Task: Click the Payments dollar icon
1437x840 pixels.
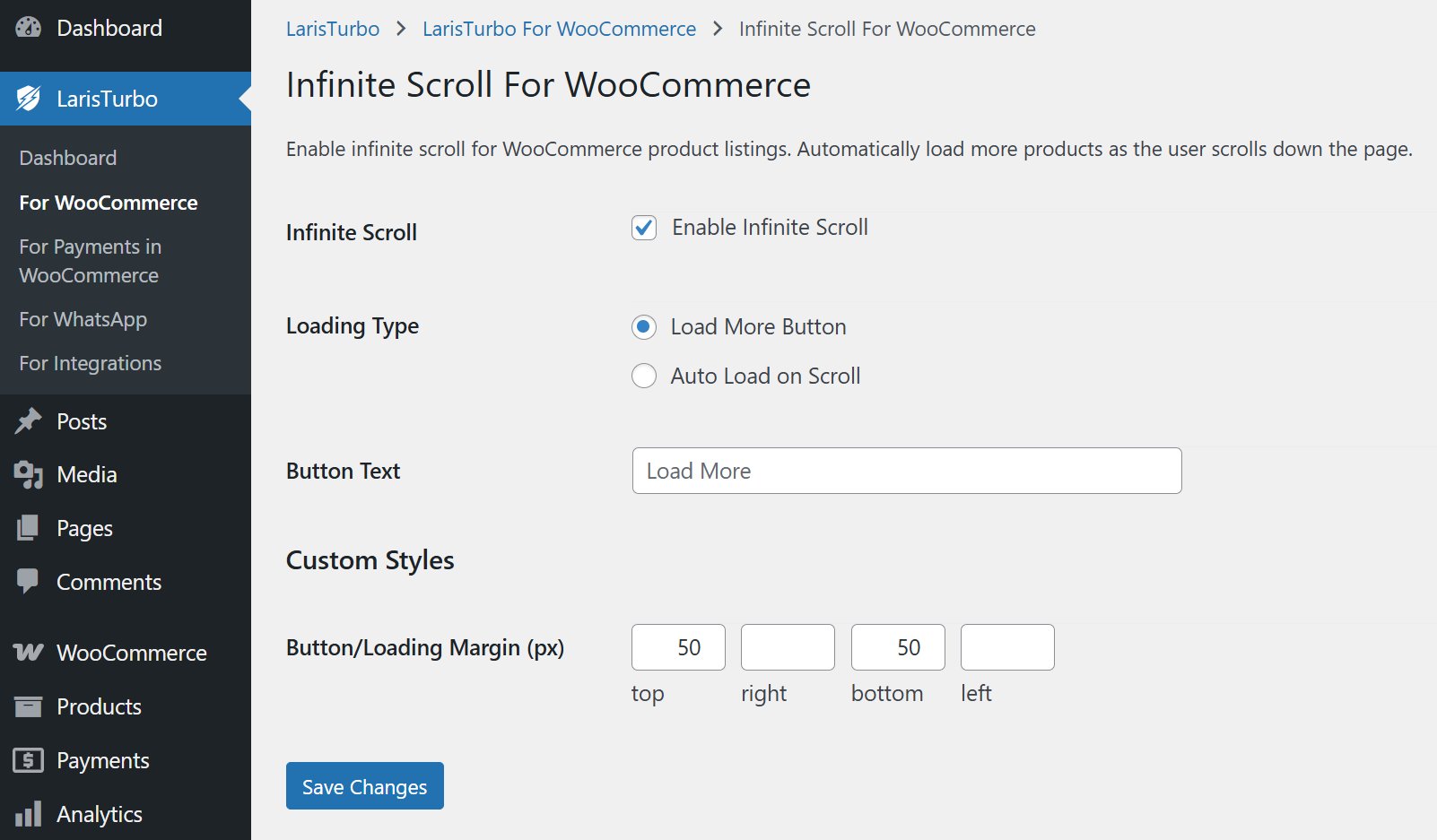Action: (x=29, y=760)
